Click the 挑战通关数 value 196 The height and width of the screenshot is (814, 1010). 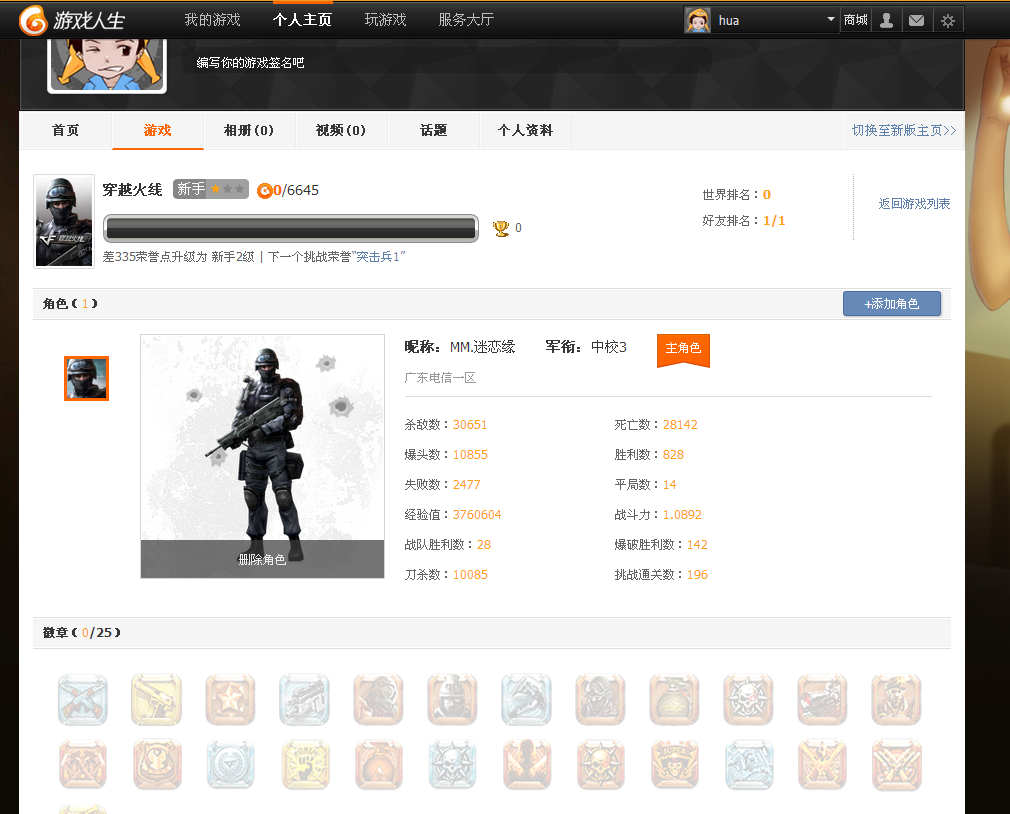pyautogui.click(x=697, y=574)
